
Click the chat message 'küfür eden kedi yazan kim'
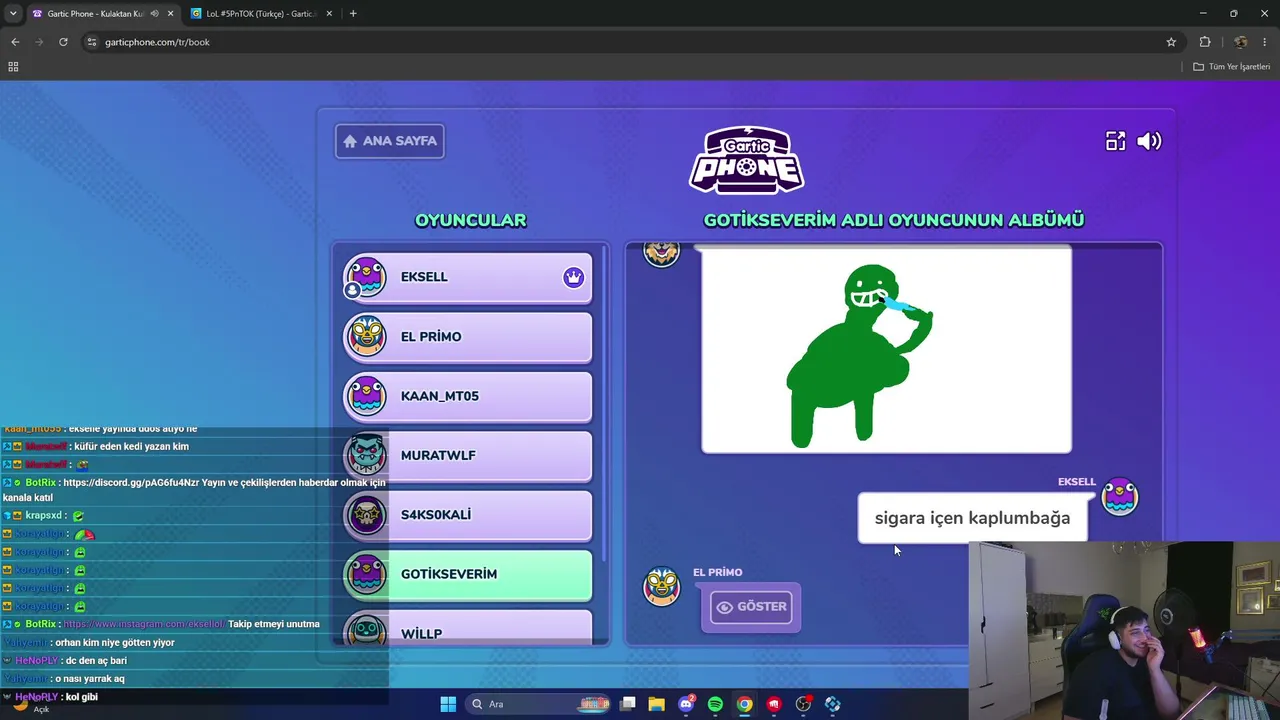point(131,447)
